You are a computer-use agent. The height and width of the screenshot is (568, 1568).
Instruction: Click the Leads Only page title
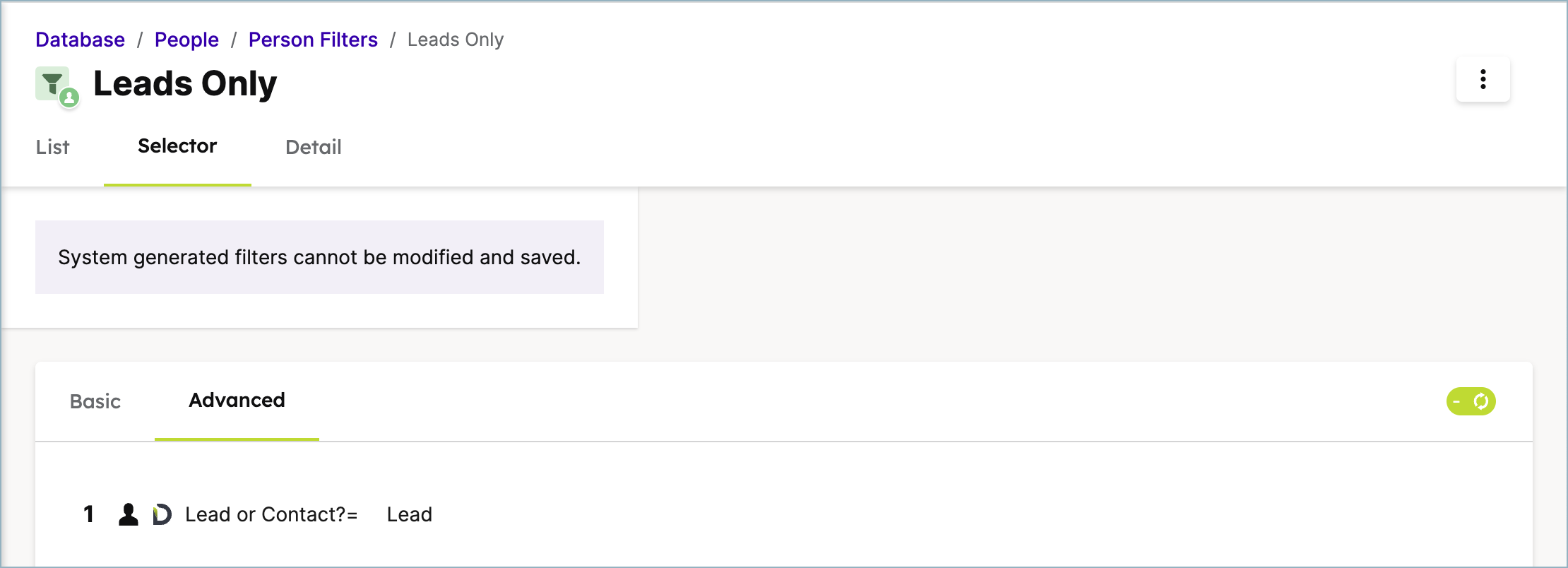point(185,83)
